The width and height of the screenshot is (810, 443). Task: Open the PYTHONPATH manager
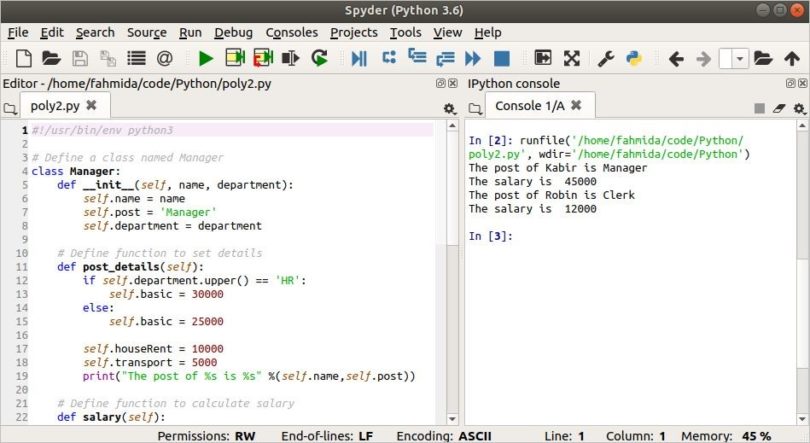pos(634,58)
